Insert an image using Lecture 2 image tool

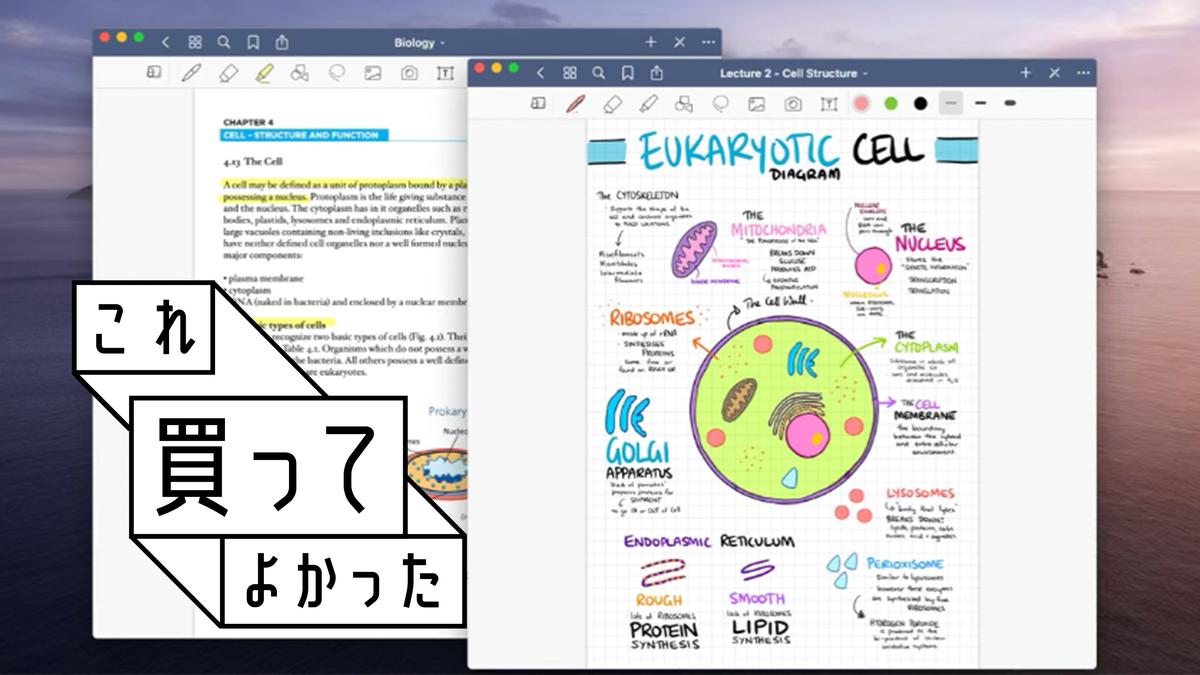tap(757, 103)
